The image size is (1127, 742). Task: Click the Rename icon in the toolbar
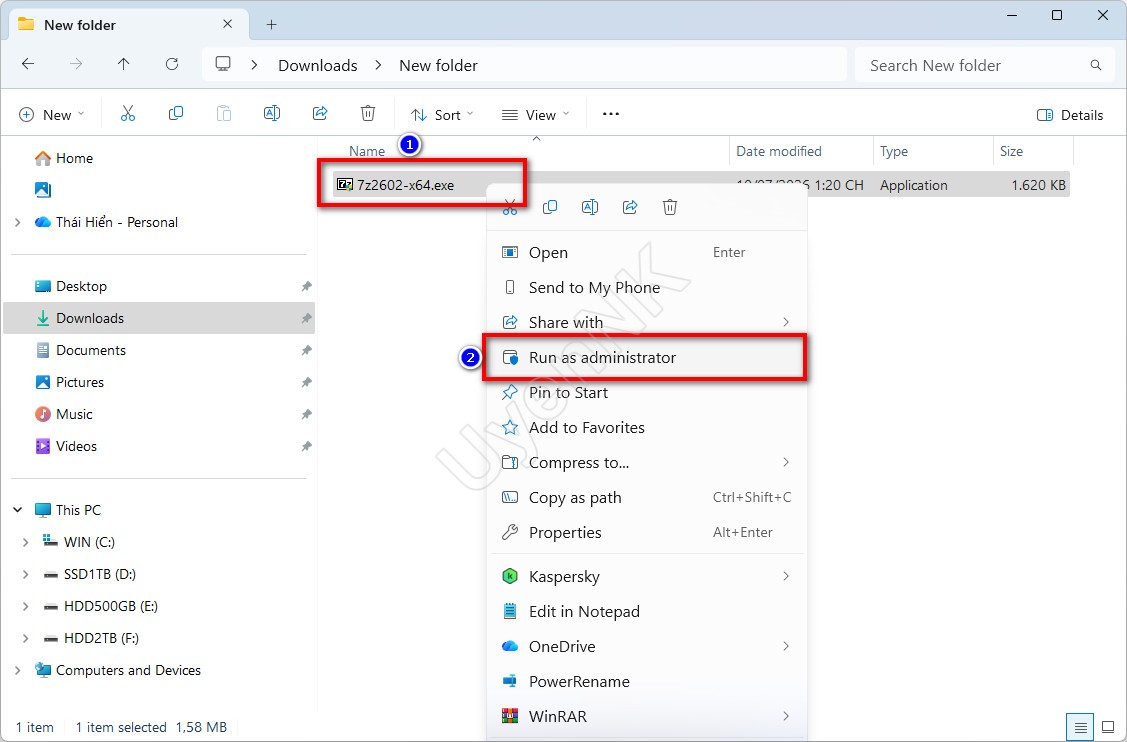(272, 114)
